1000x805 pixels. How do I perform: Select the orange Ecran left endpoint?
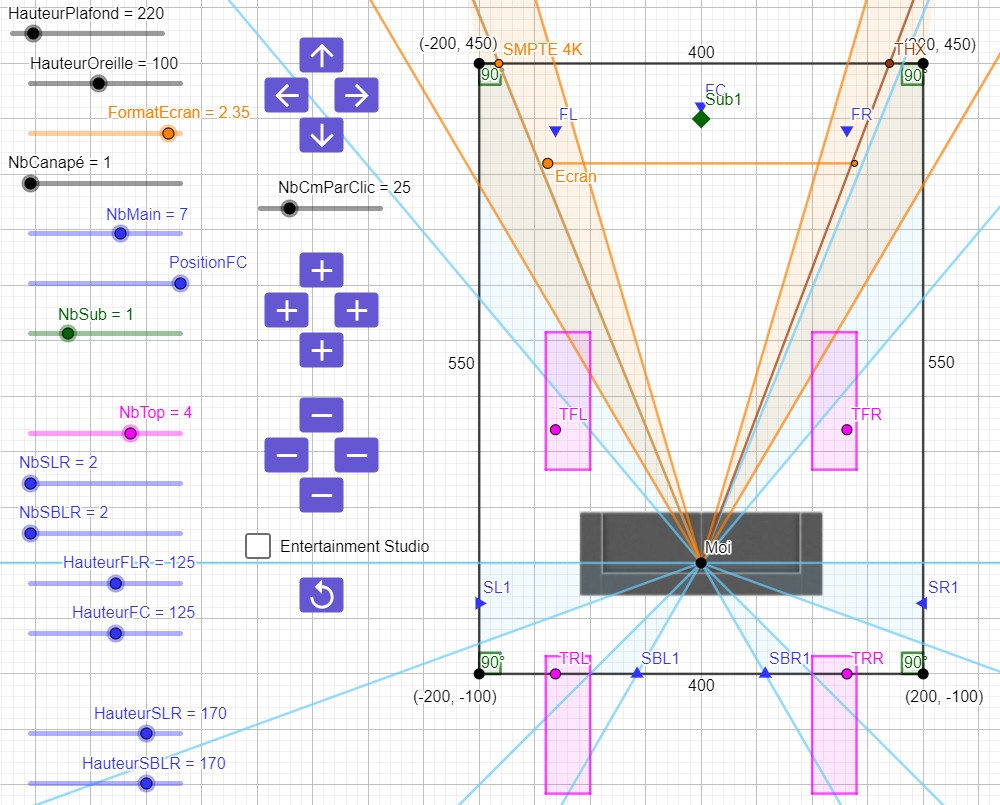547,163
